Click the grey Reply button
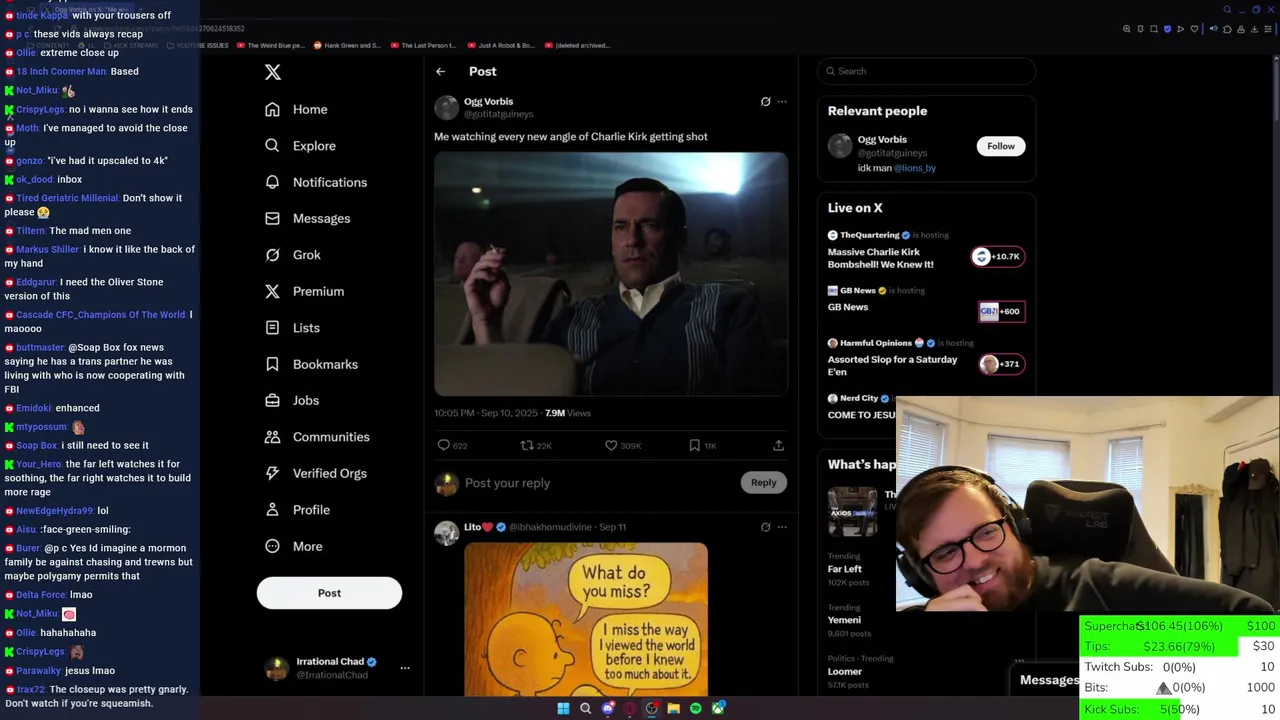This screenshot has height=720, width=1280. [764, 482]
